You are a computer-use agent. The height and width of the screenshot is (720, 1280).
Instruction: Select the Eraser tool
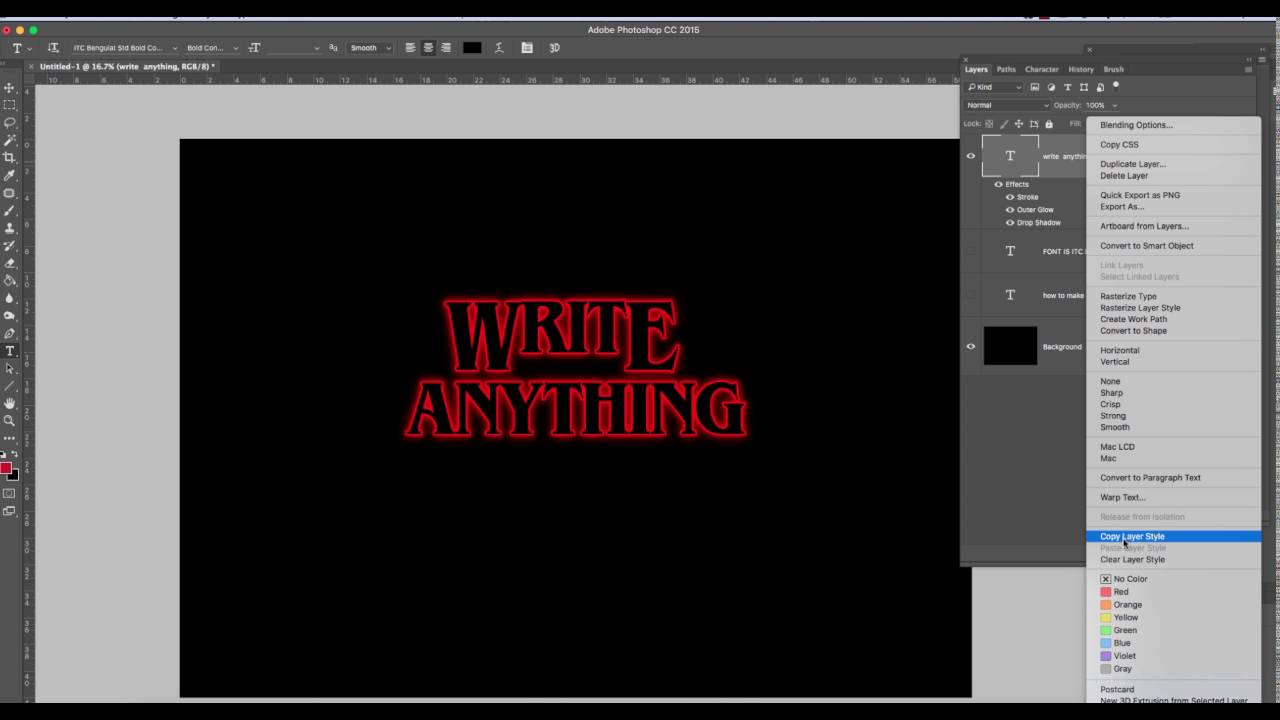10,263
